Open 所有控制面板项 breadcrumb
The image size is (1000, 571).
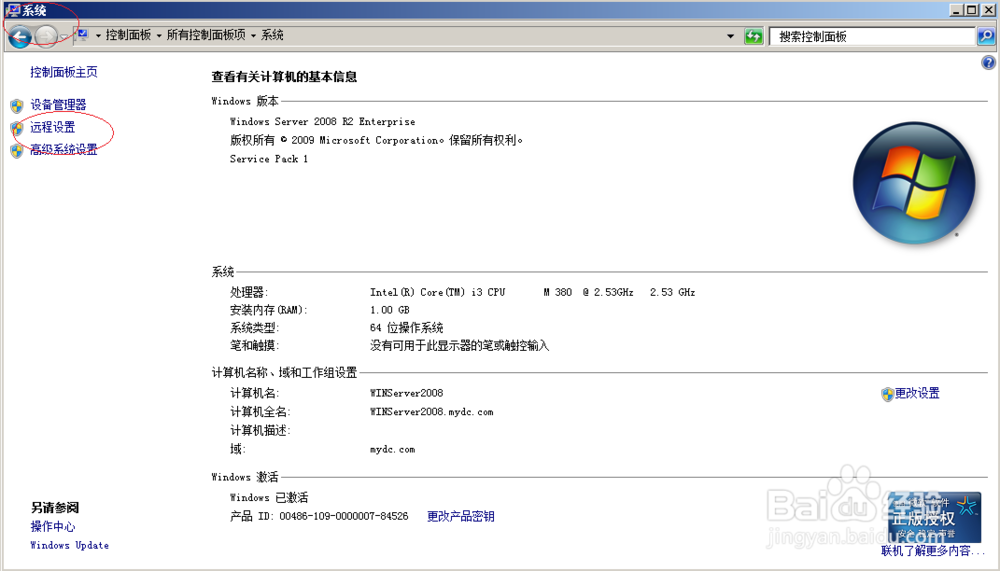pos(206,35)
